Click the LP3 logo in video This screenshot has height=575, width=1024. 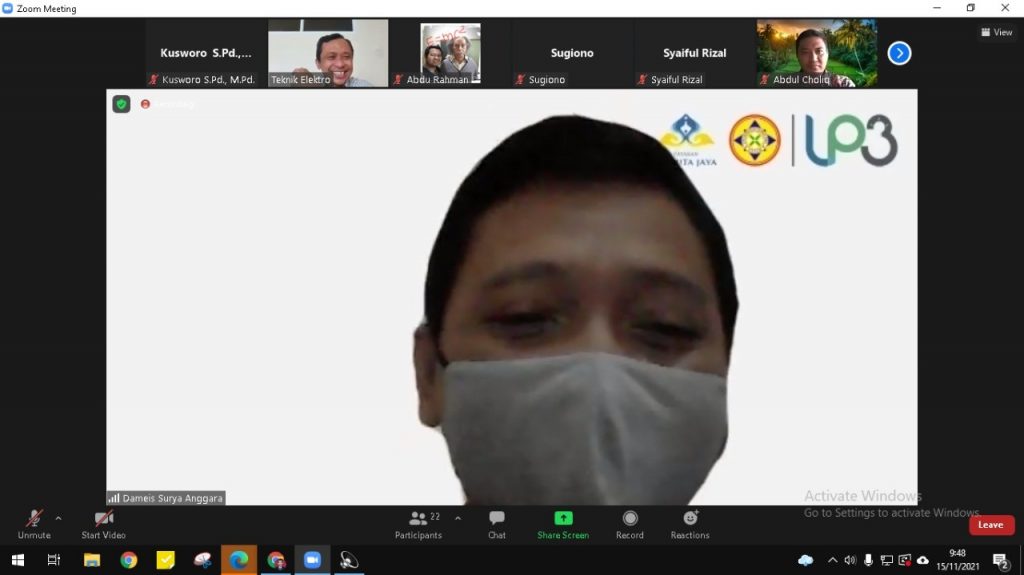tap(851, 140)
